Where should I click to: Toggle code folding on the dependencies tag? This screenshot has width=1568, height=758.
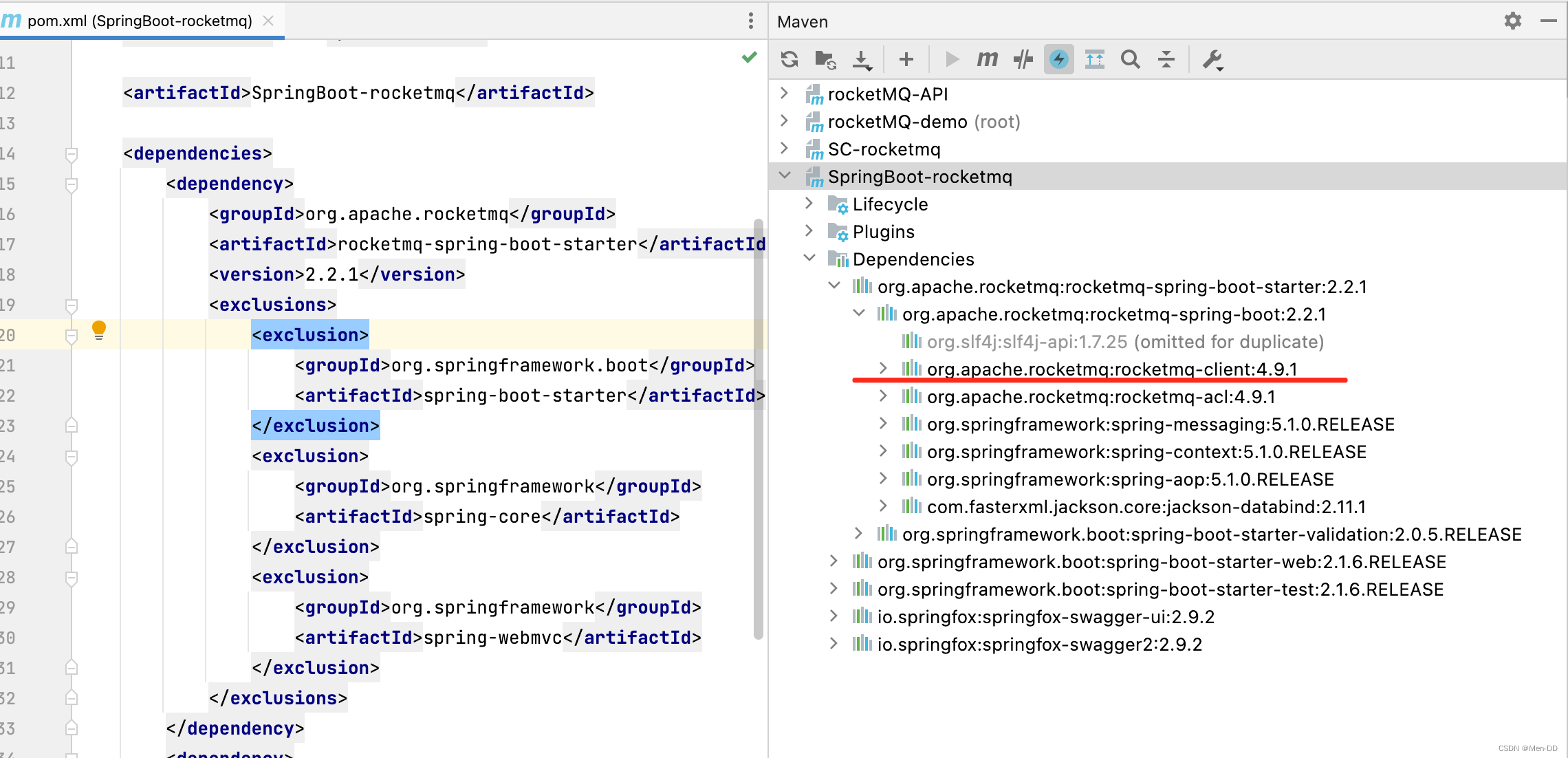[x=71, y=153]
